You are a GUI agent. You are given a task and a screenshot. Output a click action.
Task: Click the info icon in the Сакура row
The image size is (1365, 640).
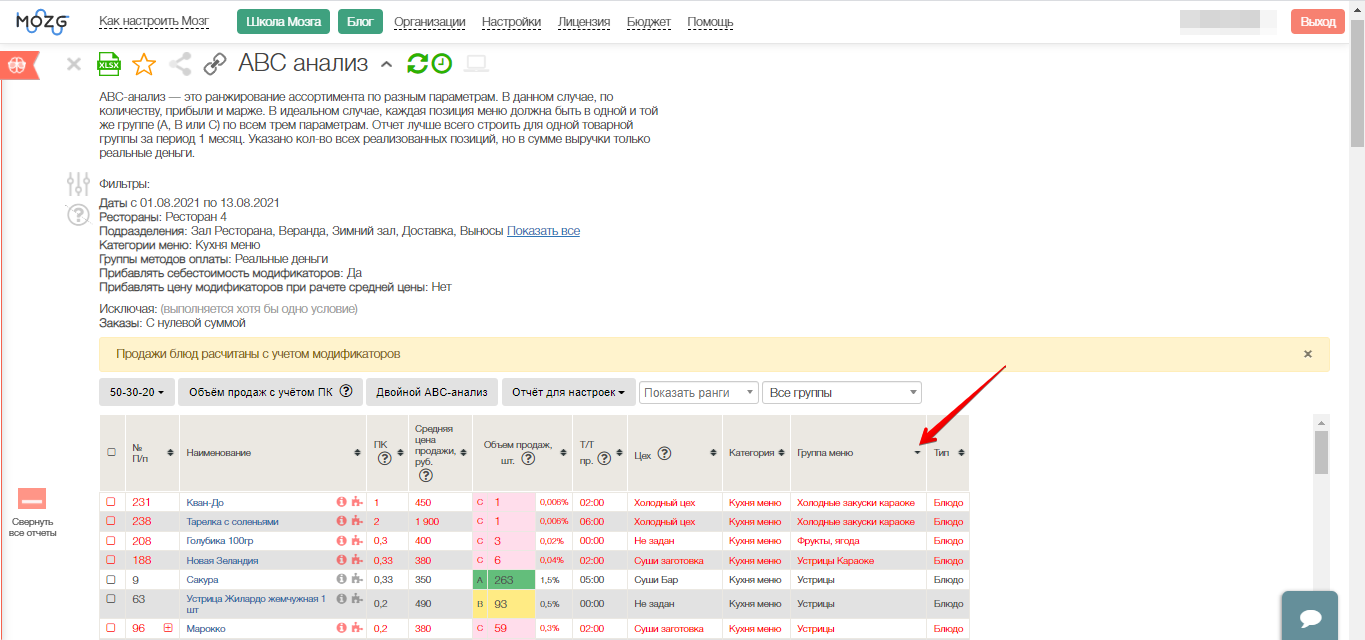pyautogui.click(x=341, y=579)
